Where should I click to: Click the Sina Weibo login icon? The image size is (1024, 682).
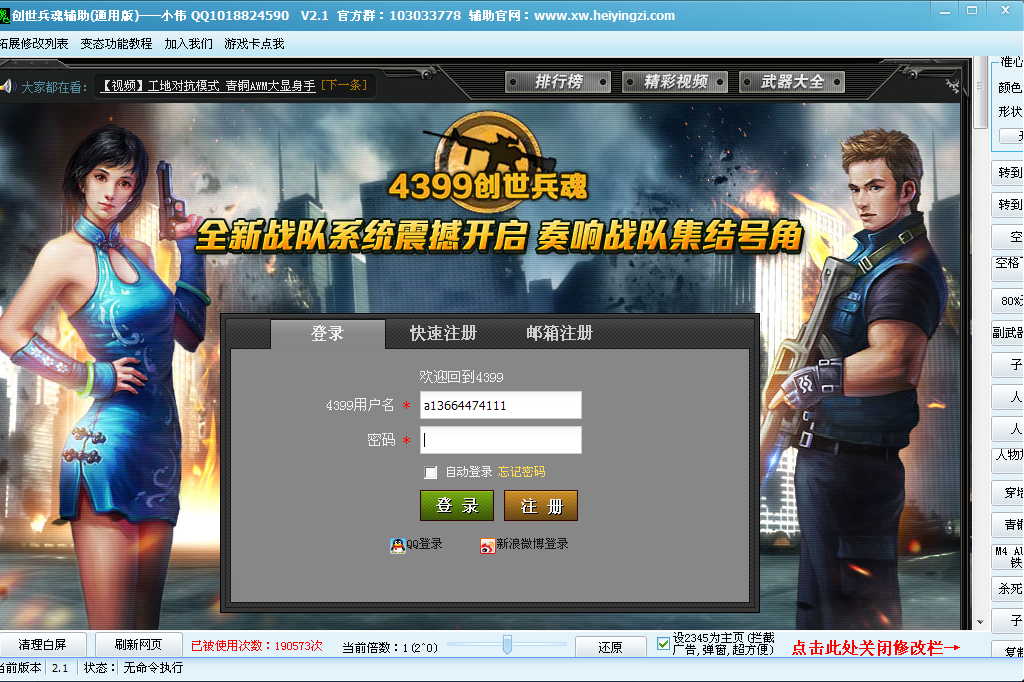click(487, 545)
